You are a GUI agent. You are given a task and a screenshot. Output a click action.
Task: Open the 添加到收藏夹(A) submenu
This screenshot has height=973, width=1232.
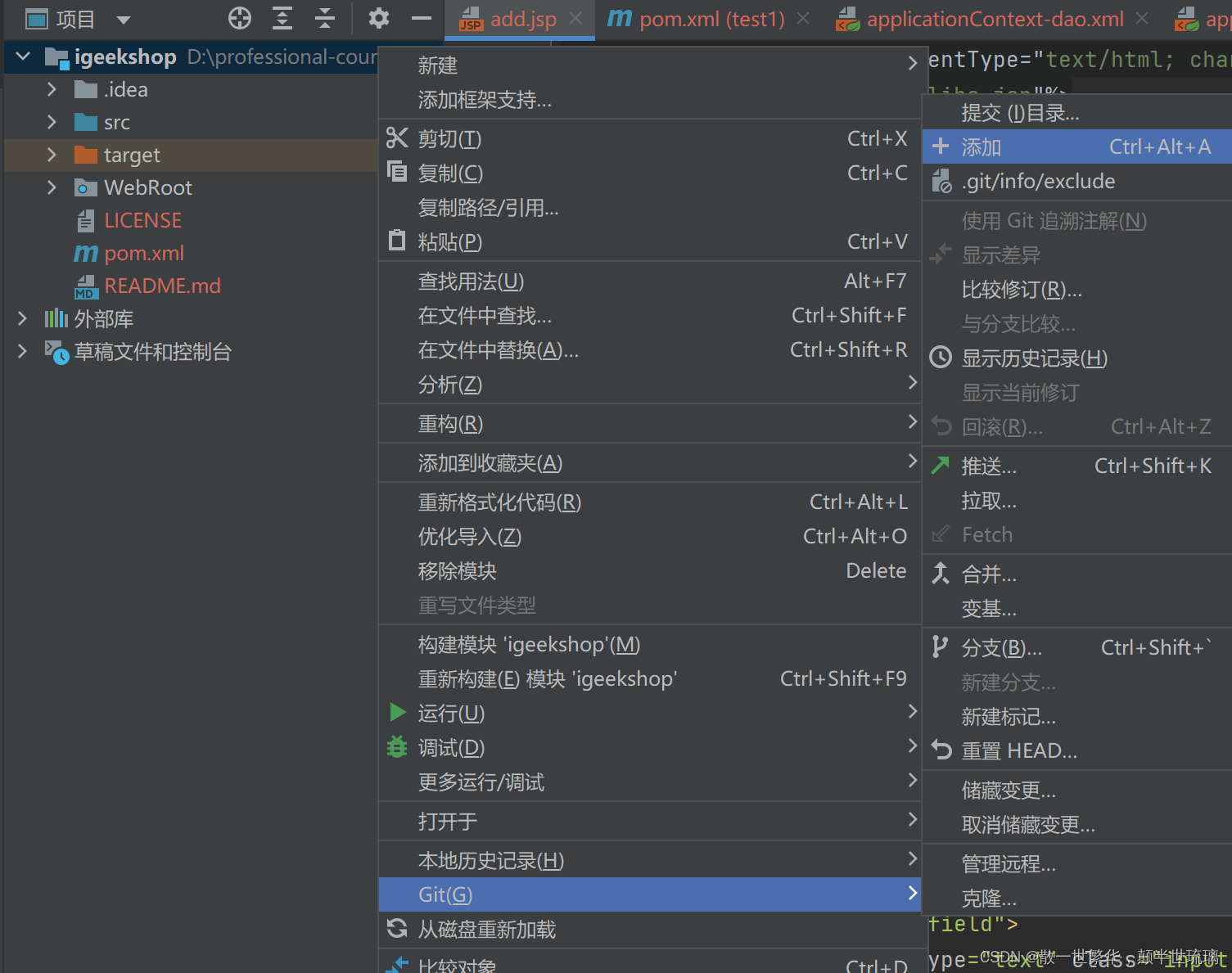tap(650, 462)
